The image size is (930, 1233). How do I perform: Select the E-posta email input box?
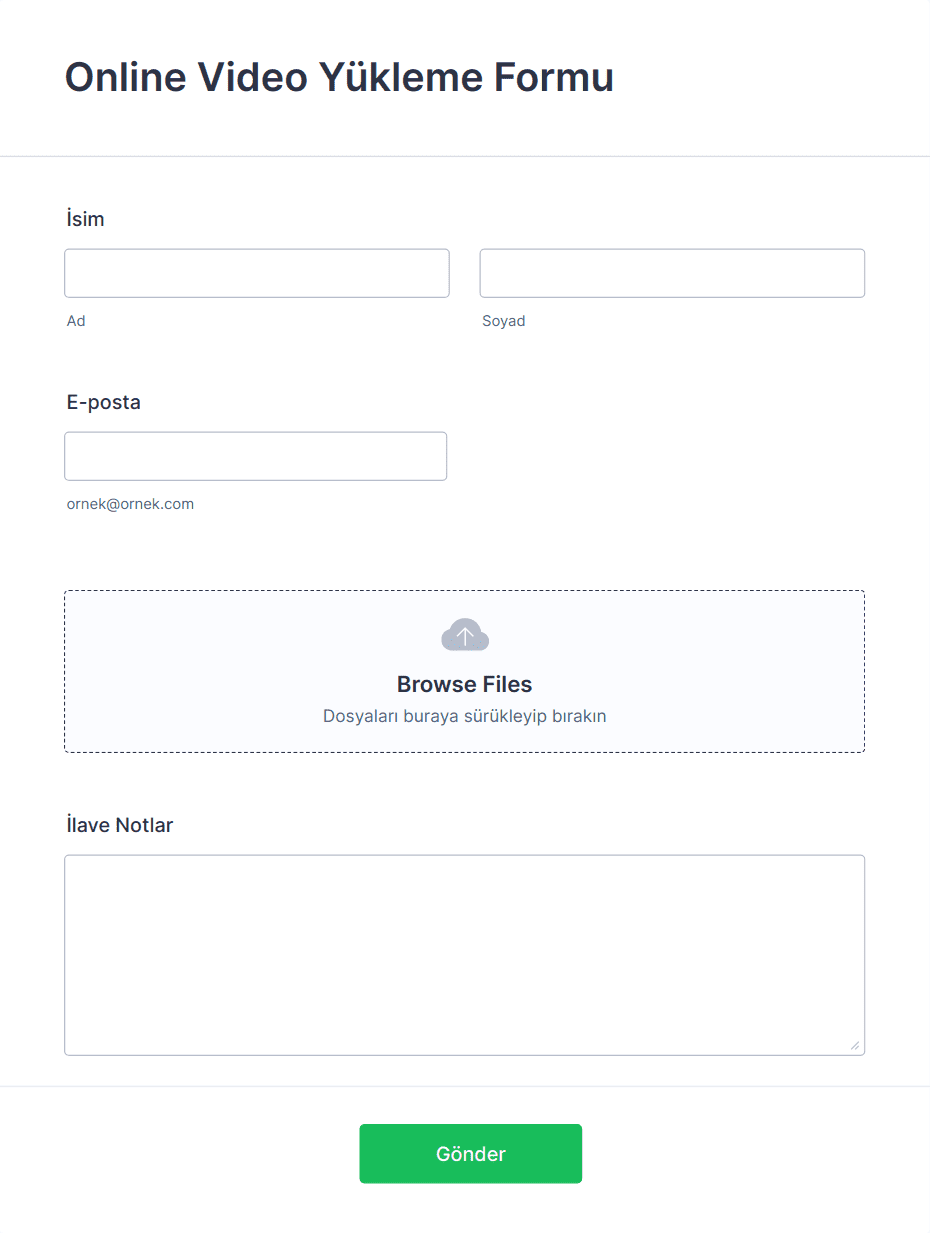pos(256,456)
